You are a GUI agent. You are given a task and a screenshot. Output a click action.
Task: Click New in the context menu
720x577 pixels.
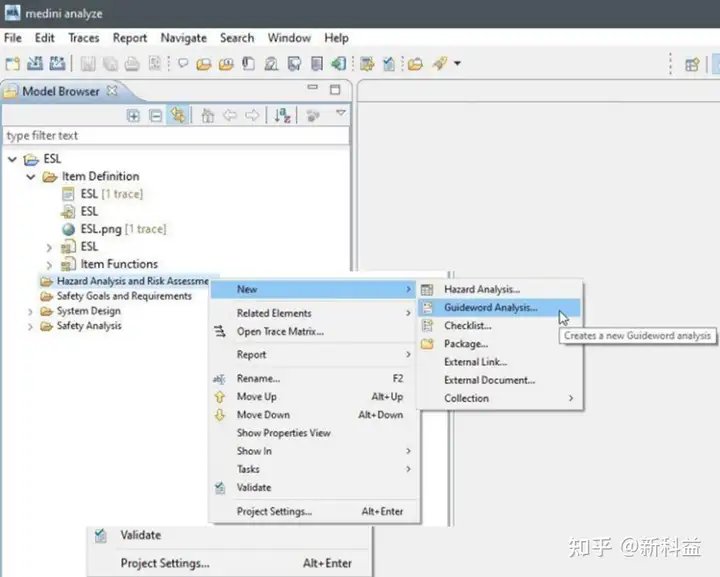(x=314, y=289)
